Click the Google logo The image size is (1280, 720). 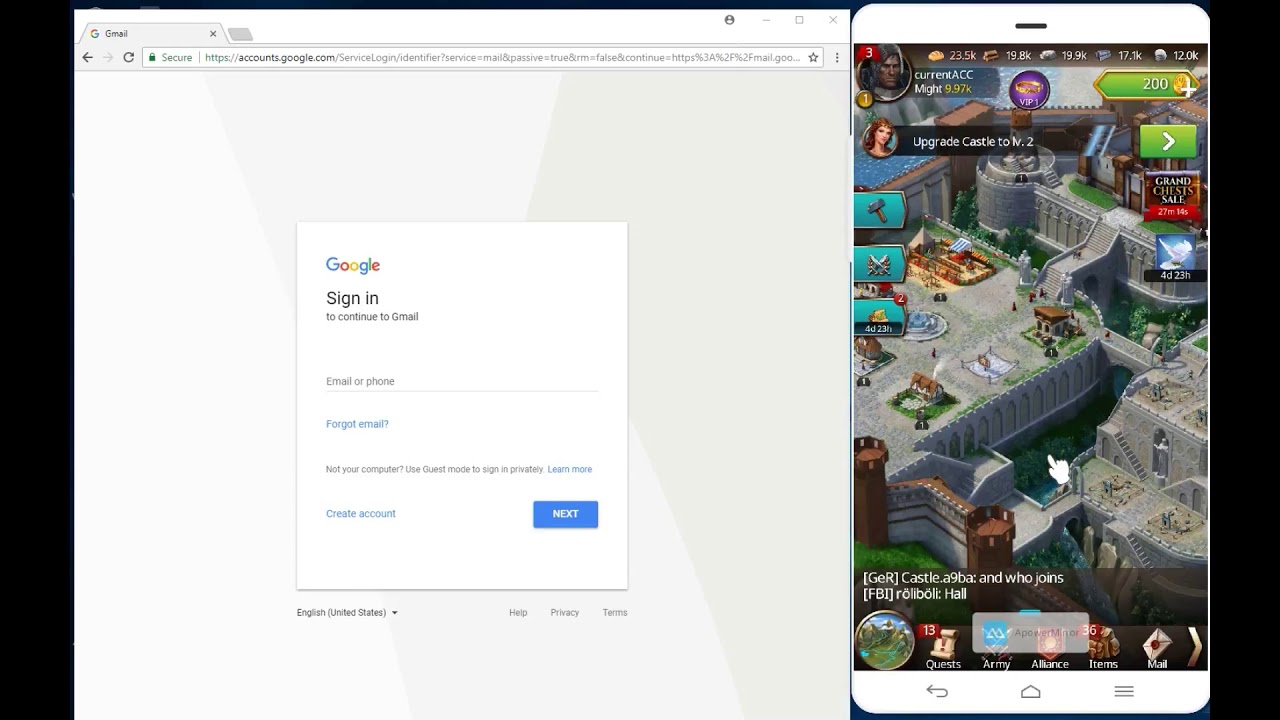click(353, 265)
